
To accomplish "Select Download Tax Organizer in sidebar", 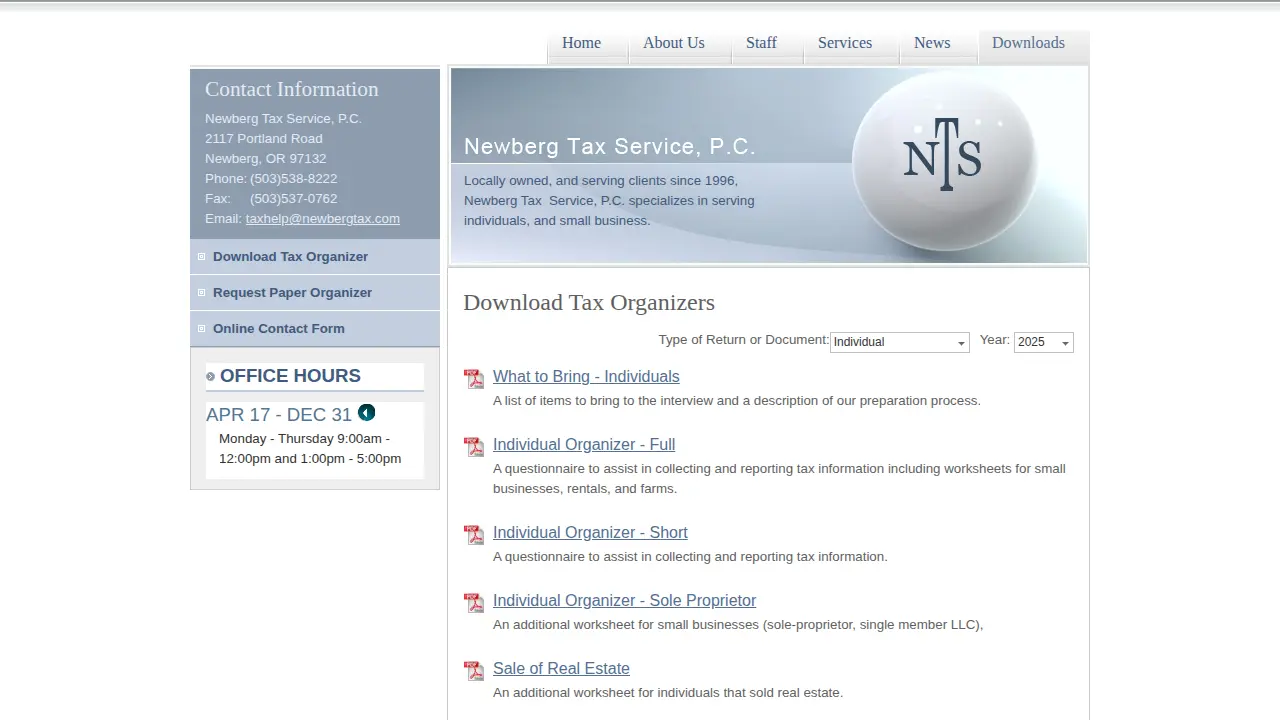I will click(315, 257).
